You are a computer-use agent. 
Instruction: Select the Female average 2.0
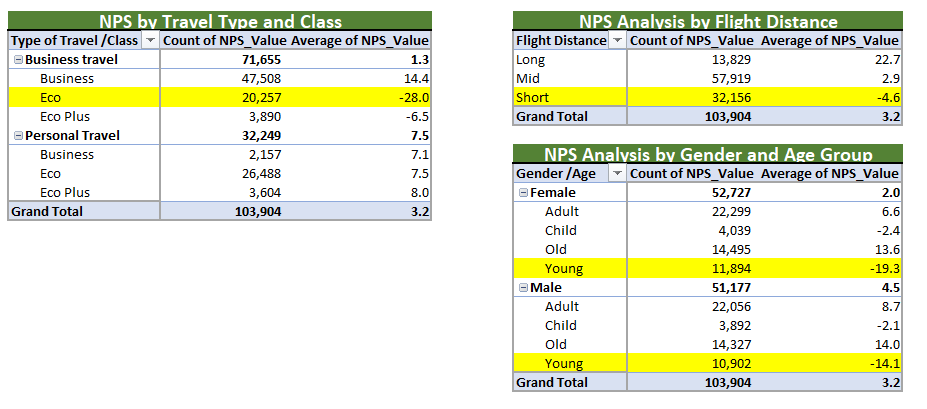[892, 193]
